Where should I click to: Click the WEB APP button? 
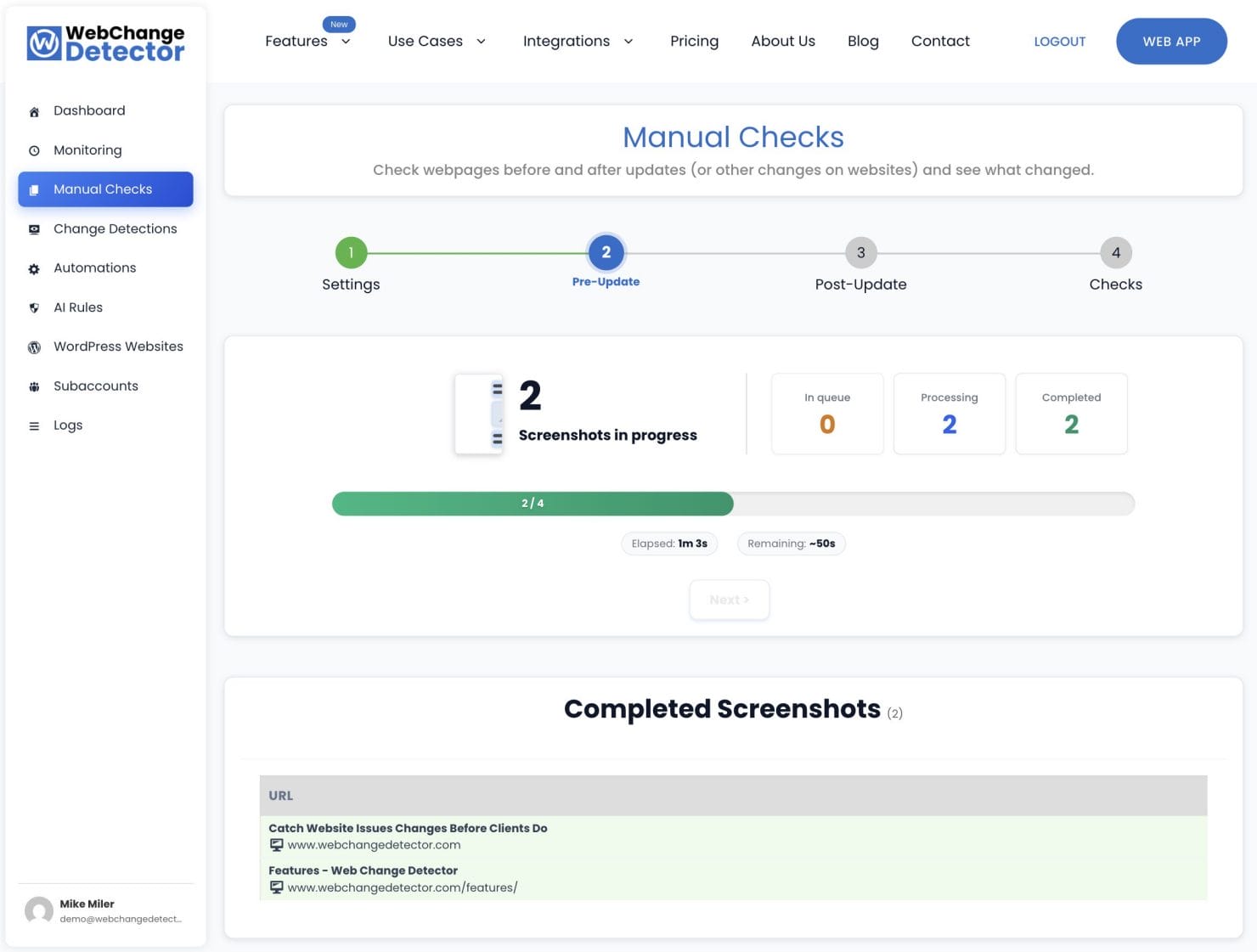(x=1171, y=41)
